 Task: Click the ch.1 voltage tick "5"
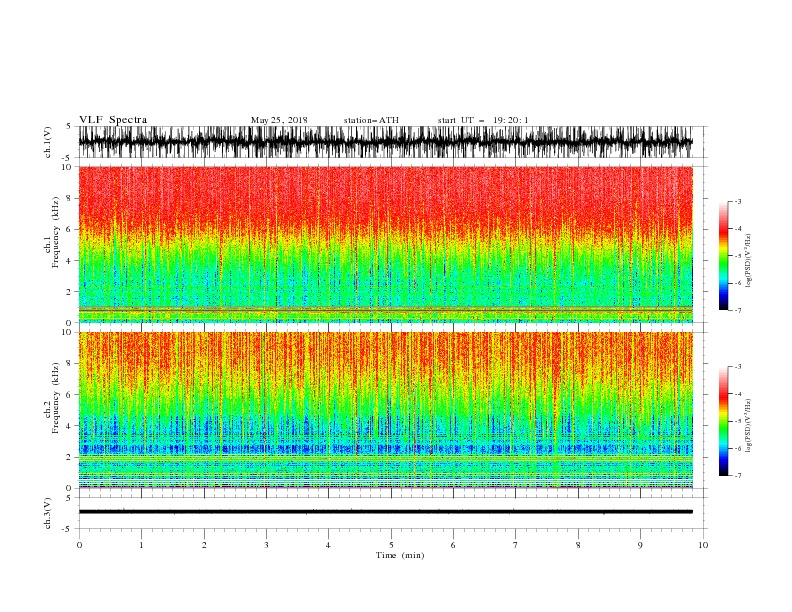point(69,126)
